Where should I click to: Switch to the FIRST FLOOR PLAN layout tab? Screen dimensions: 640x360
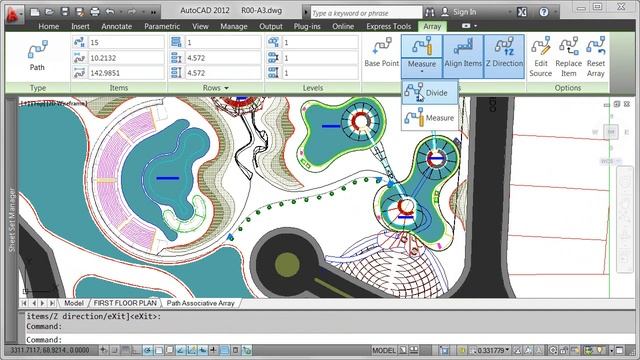pos(125,303)
